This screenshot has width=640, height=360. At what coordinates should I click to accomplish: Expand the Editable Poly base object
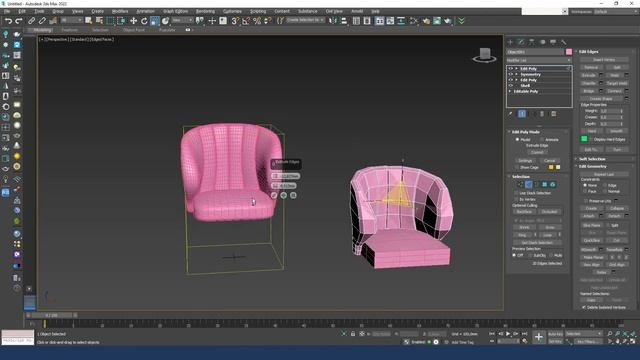(x=510, y=91)
